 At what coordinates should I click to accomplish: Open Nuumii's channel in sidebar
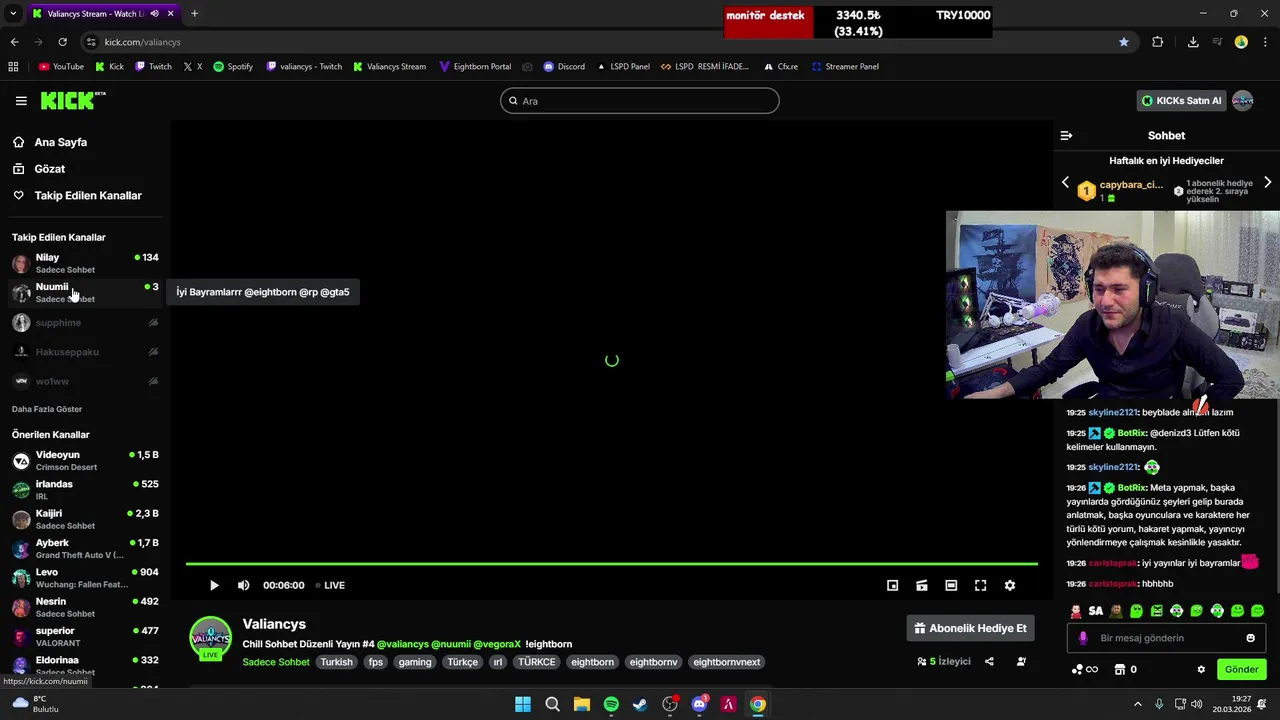85,292
